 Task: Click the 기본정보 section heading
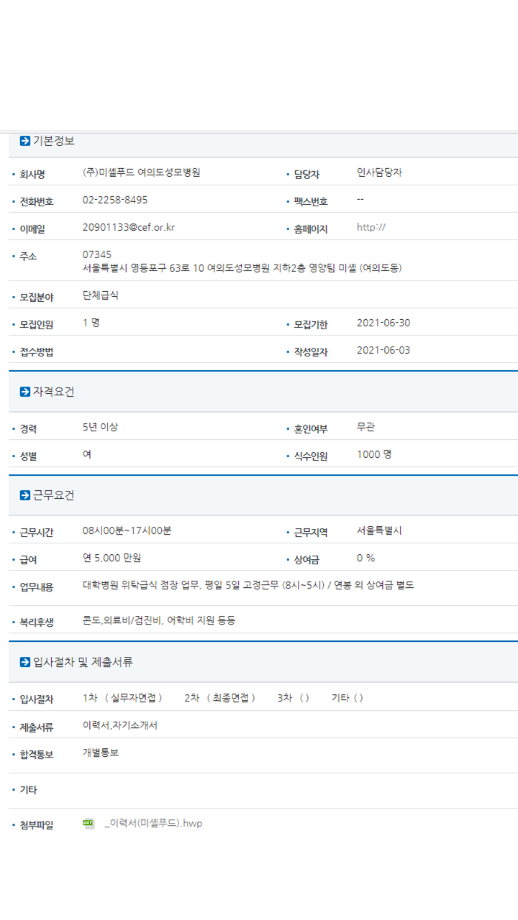click(x=53, y=141)
